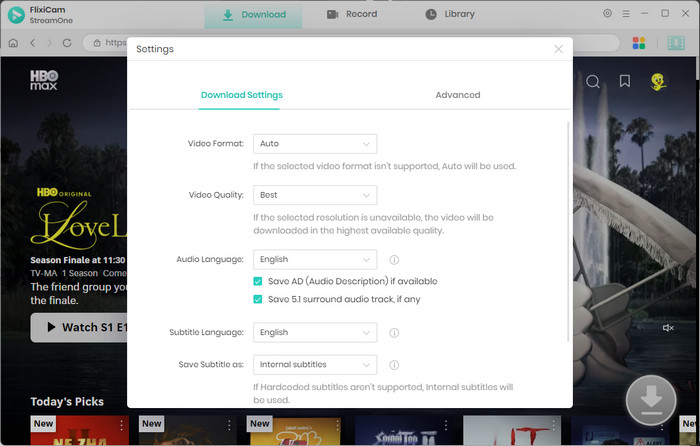Click the lock icon in address bar
Viewport: 700px width, 446px height.
click(96, 43)
